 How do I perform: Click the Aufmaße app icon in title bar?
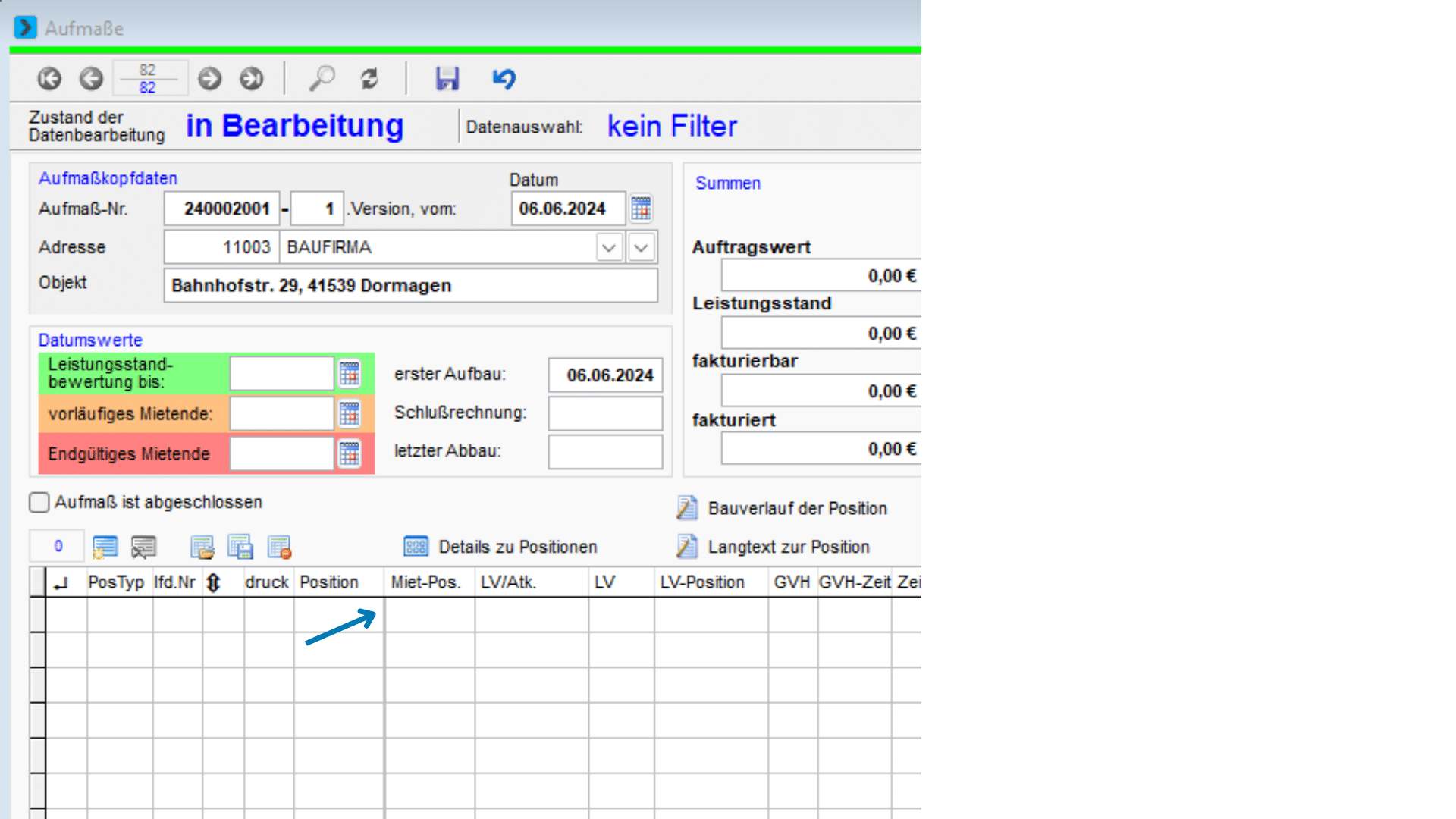(25, 27)
